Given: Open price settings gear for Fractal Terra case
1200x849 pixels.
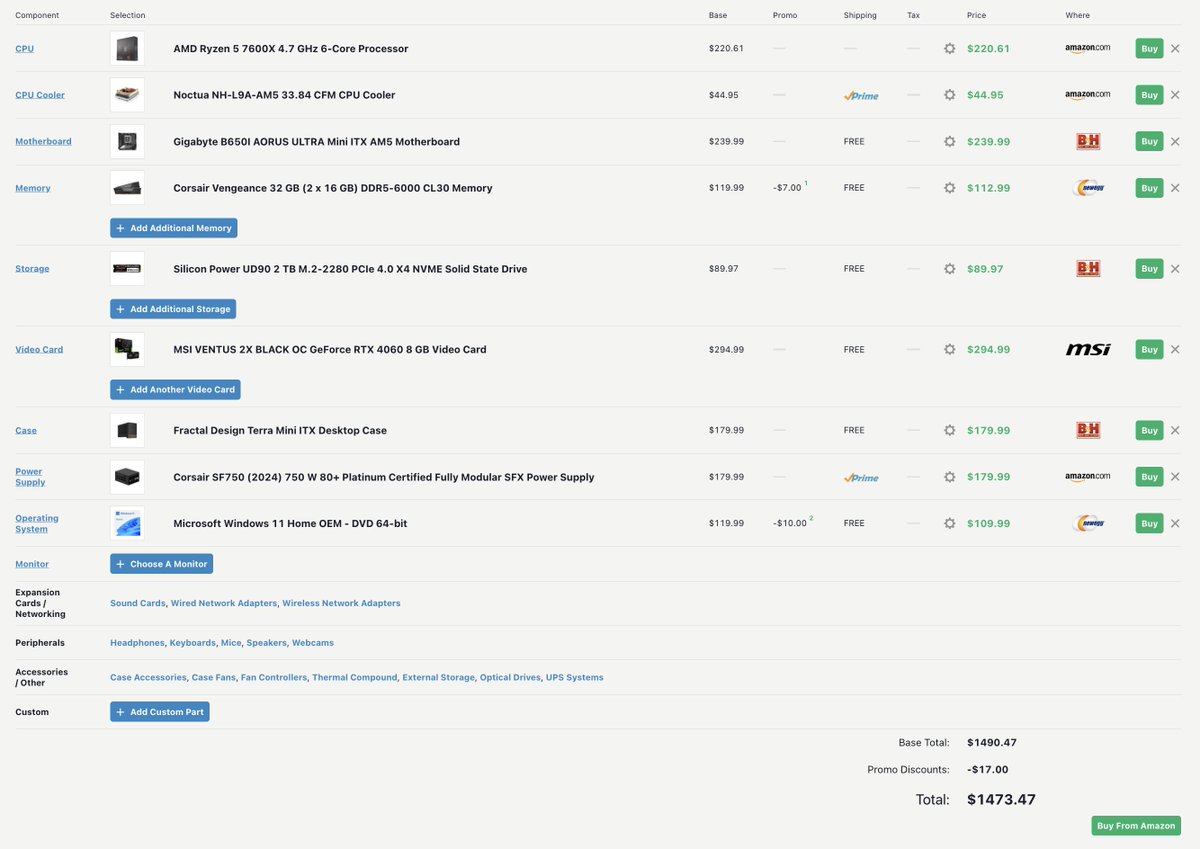Looking at the screenshot, I should 949,430.
